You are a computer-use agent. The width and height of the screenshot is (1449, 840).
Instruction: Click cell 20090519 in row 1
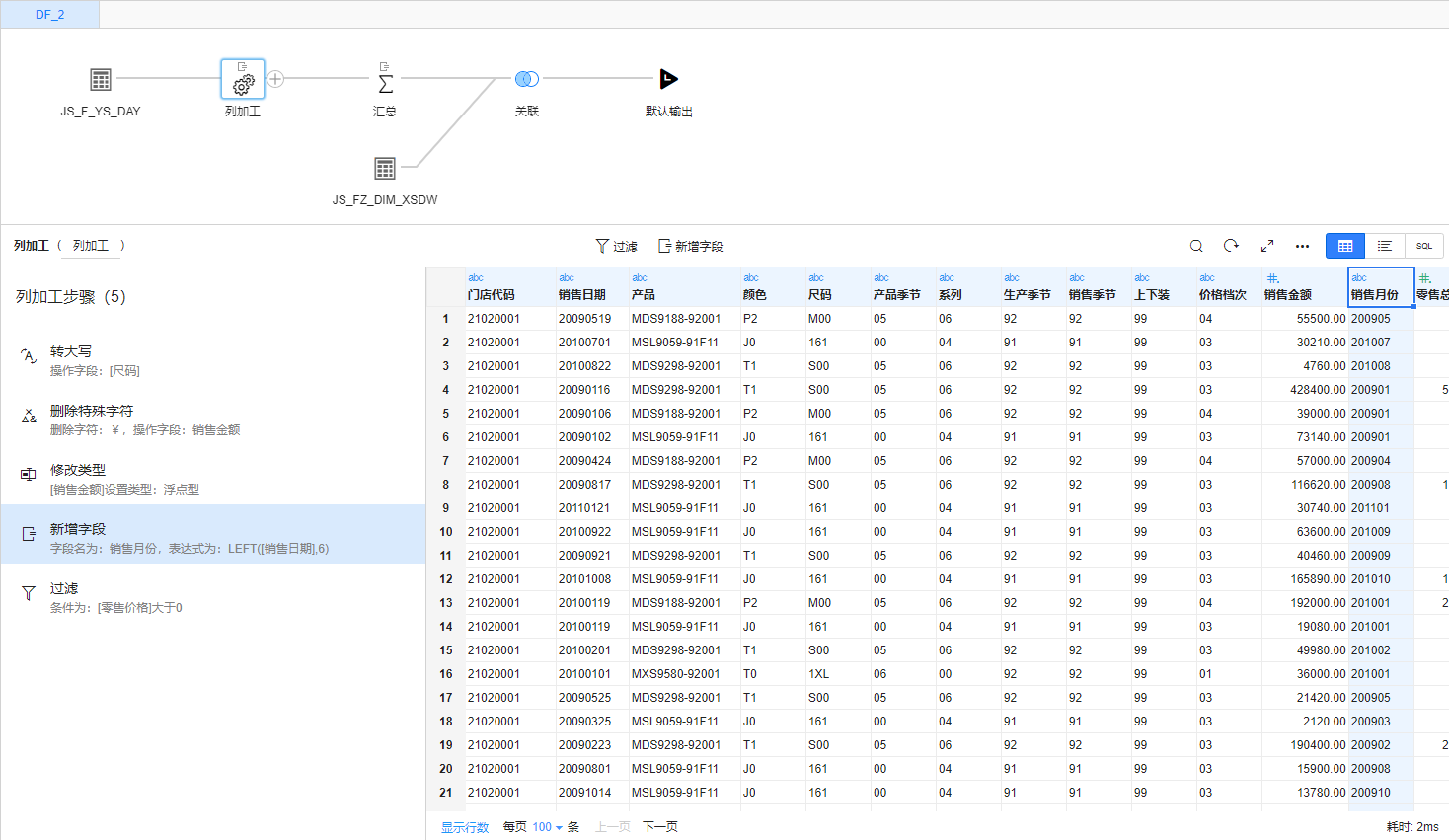(592, 319)
